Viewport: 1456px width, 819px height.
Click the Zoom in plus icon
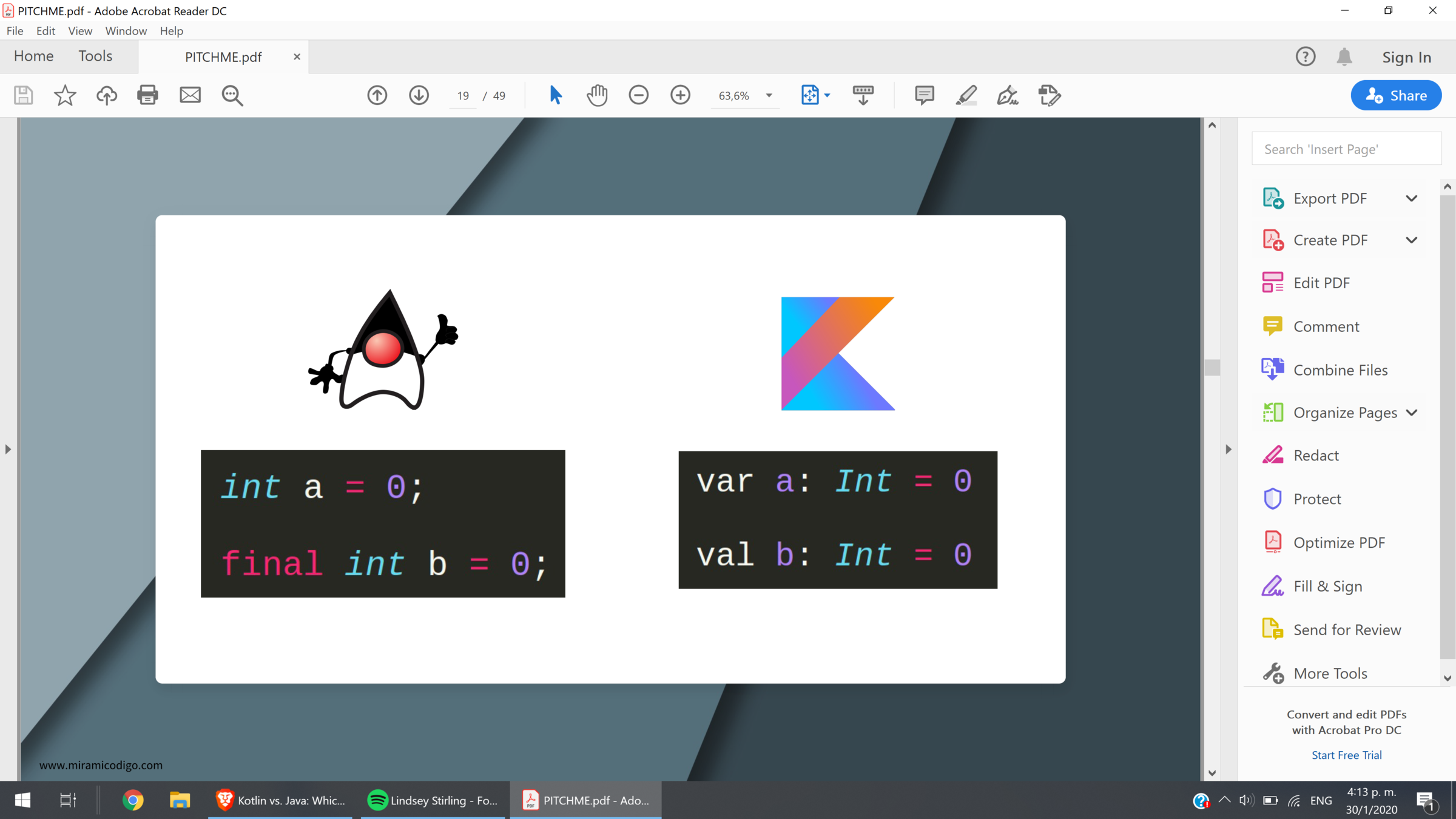[680, 95]
